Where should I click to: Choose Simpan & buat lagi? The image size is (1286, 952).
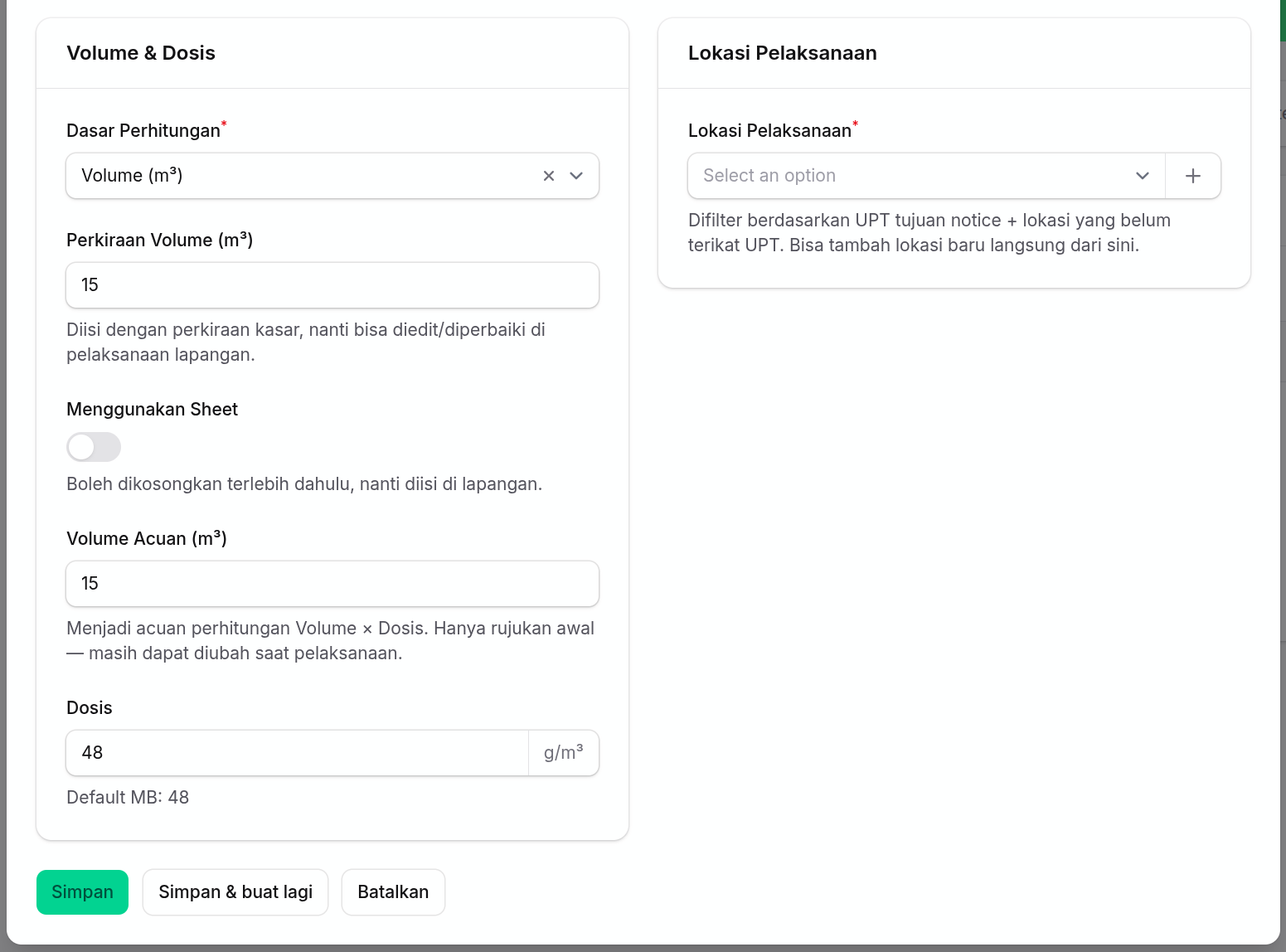point(235,892)
